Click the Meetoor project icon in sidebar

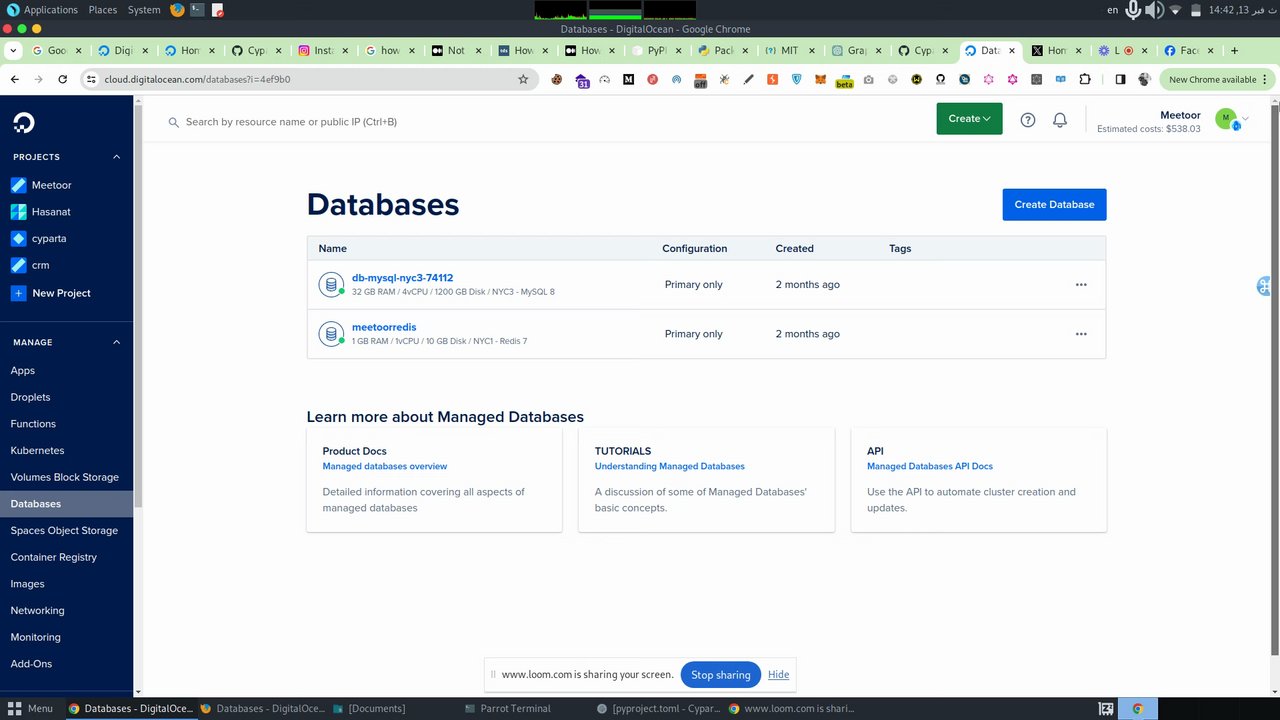point(17,185)
